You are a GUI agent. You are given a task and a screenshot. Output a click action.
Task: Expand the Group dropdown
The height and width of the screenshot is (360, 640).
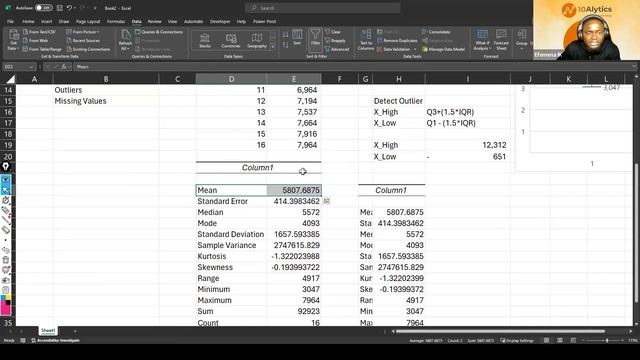522,40
